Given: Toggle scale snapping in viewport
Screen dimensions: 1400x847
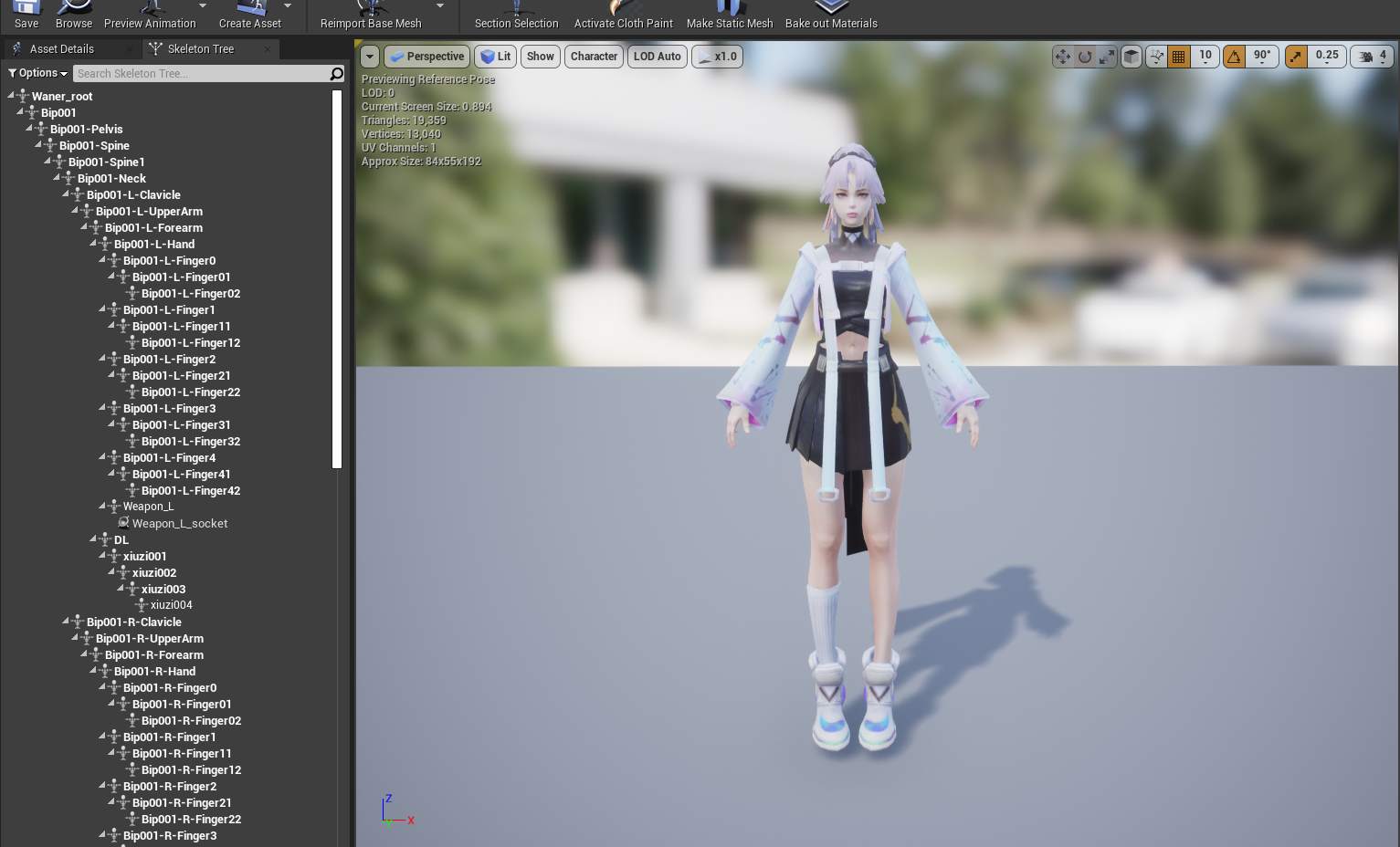Looking at the screenshot, I should point(1296,57).
